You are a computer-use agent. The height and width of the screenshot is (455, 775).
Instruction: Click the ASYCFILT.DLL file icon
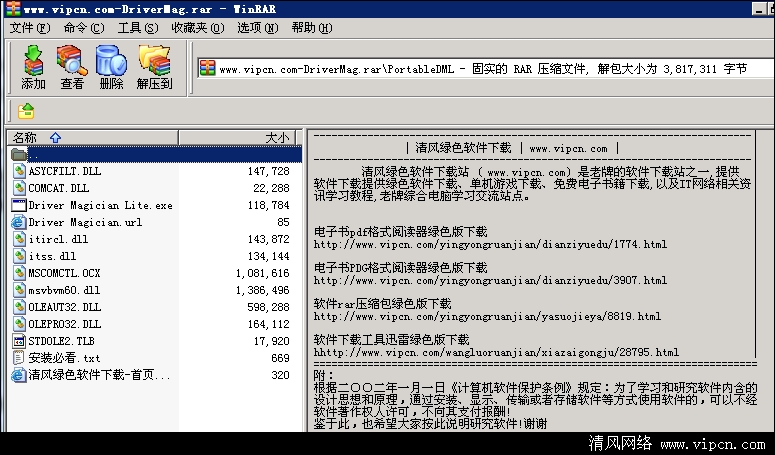click(19, 171)
